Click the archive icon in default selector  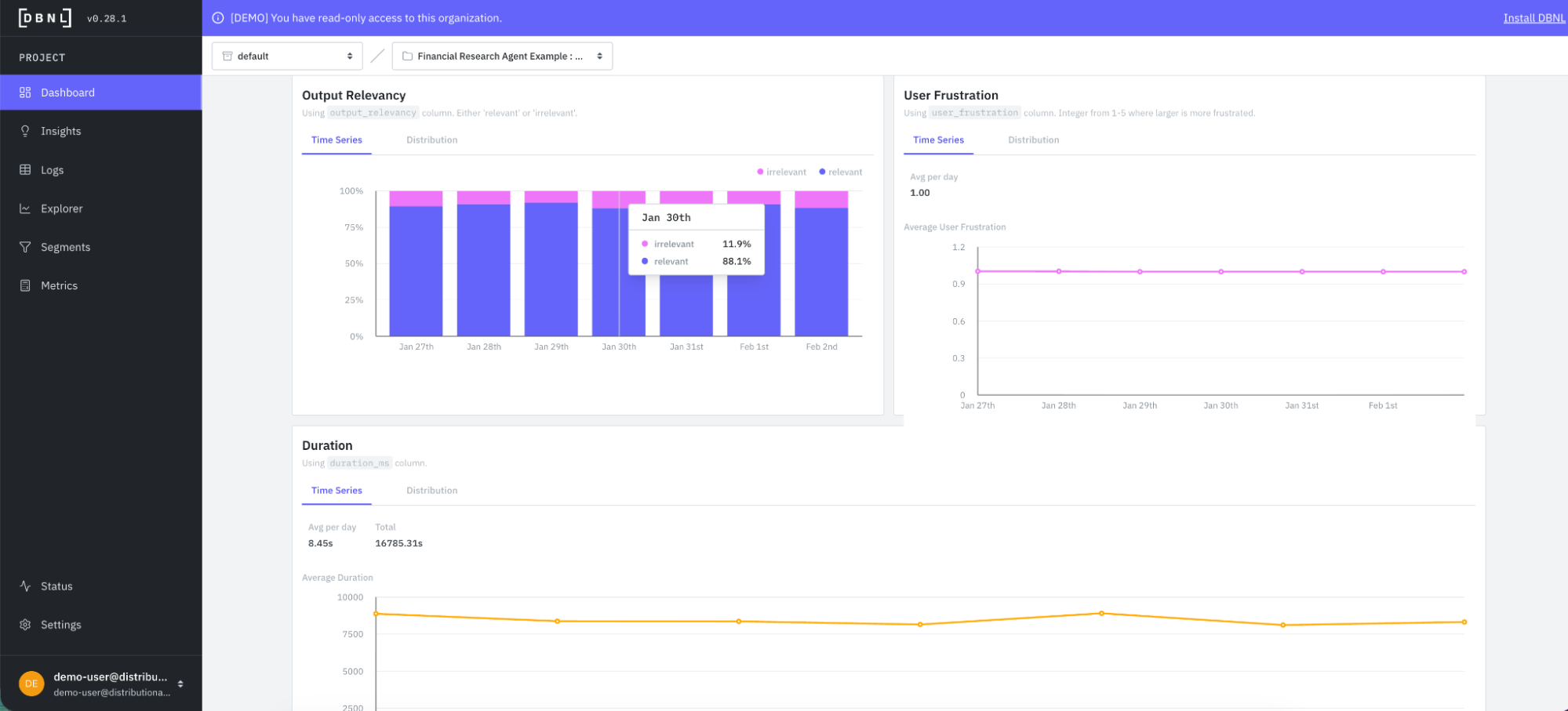point(227,56)
